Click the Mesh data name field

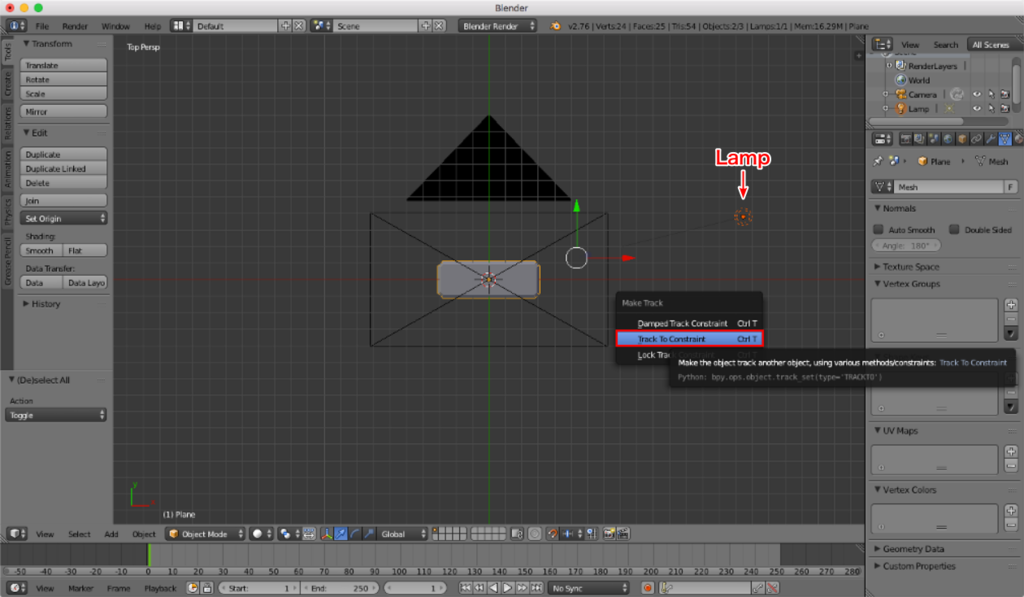(948, 187)
